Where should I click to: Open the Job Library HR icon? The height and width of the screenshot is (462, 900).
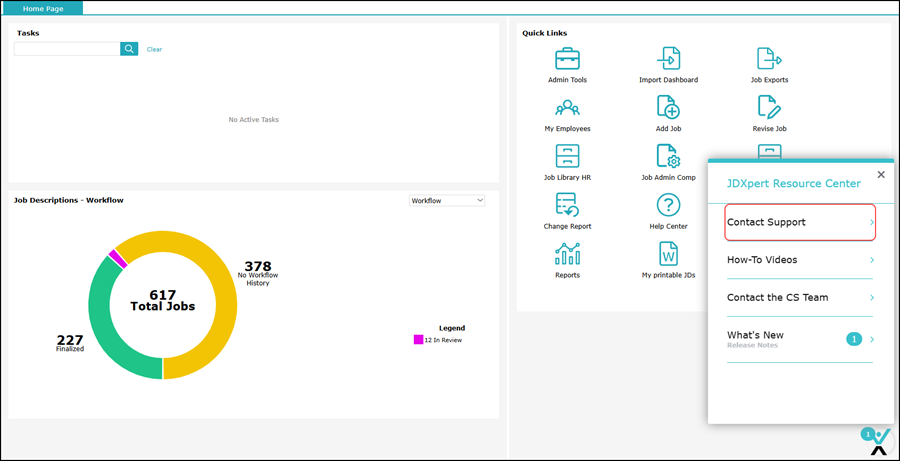pyautogui.click(x=567, y=157)
